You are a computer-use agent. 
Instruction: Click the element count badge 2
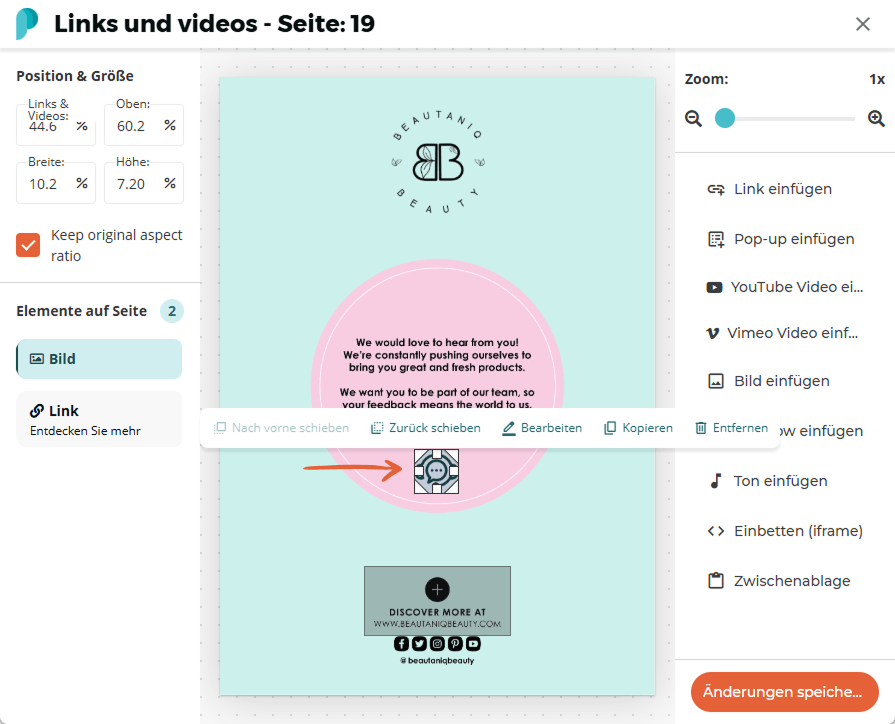[x=172, y=311]
